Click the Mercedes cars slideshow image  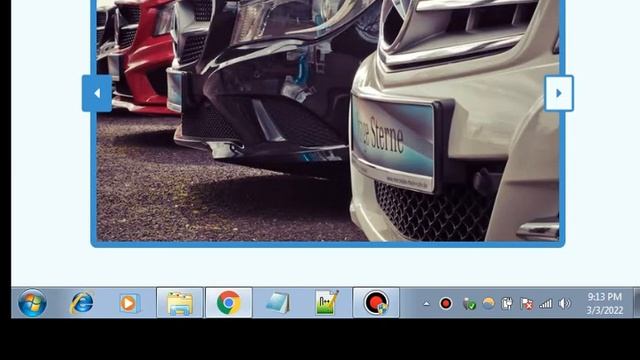click(x=328, y=121)
